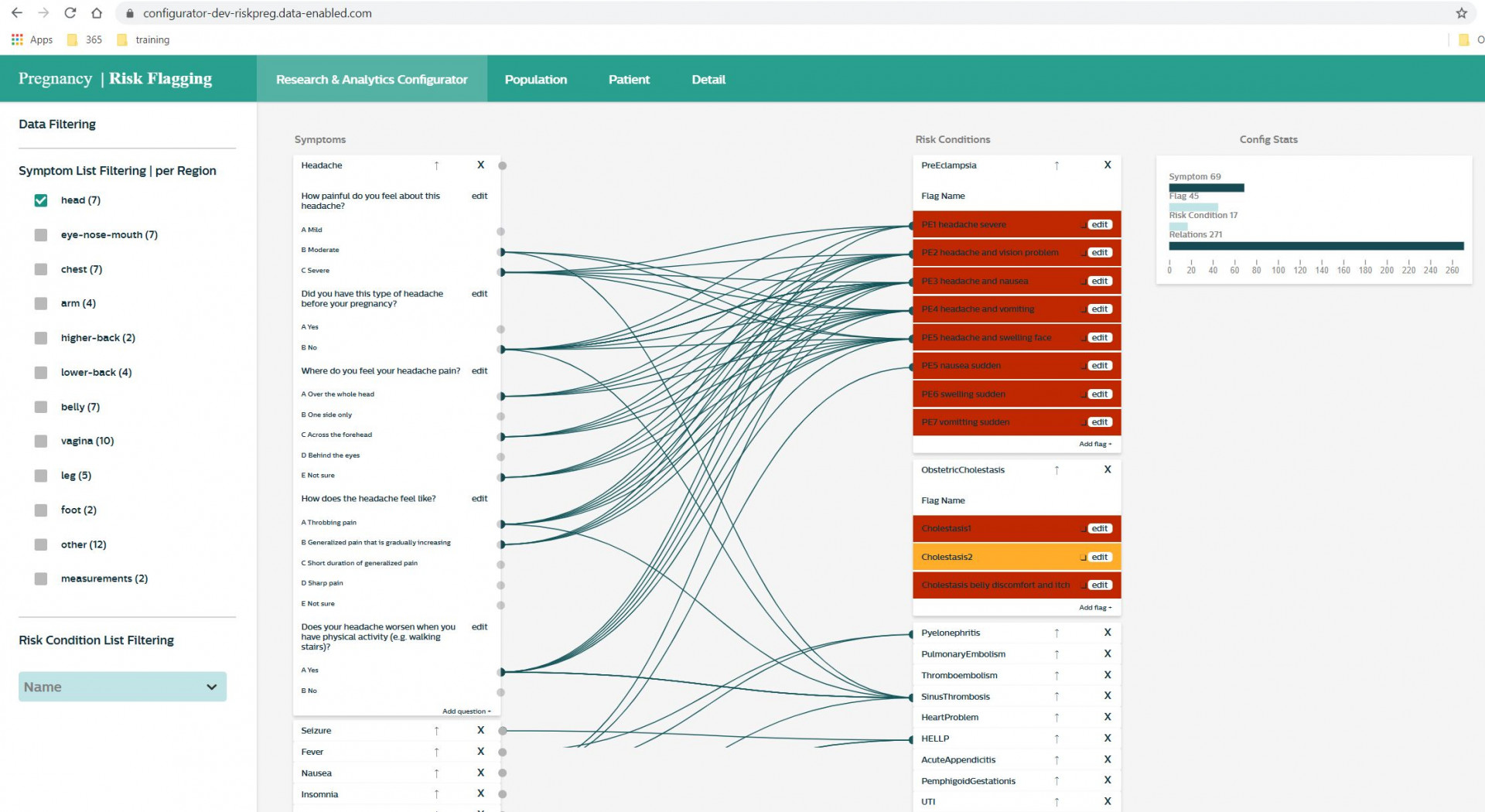Image resolution: width=1485 pixels, height=812 pixels.
Task: Click the X icon next to Seizure
Action: pos(480,730)
